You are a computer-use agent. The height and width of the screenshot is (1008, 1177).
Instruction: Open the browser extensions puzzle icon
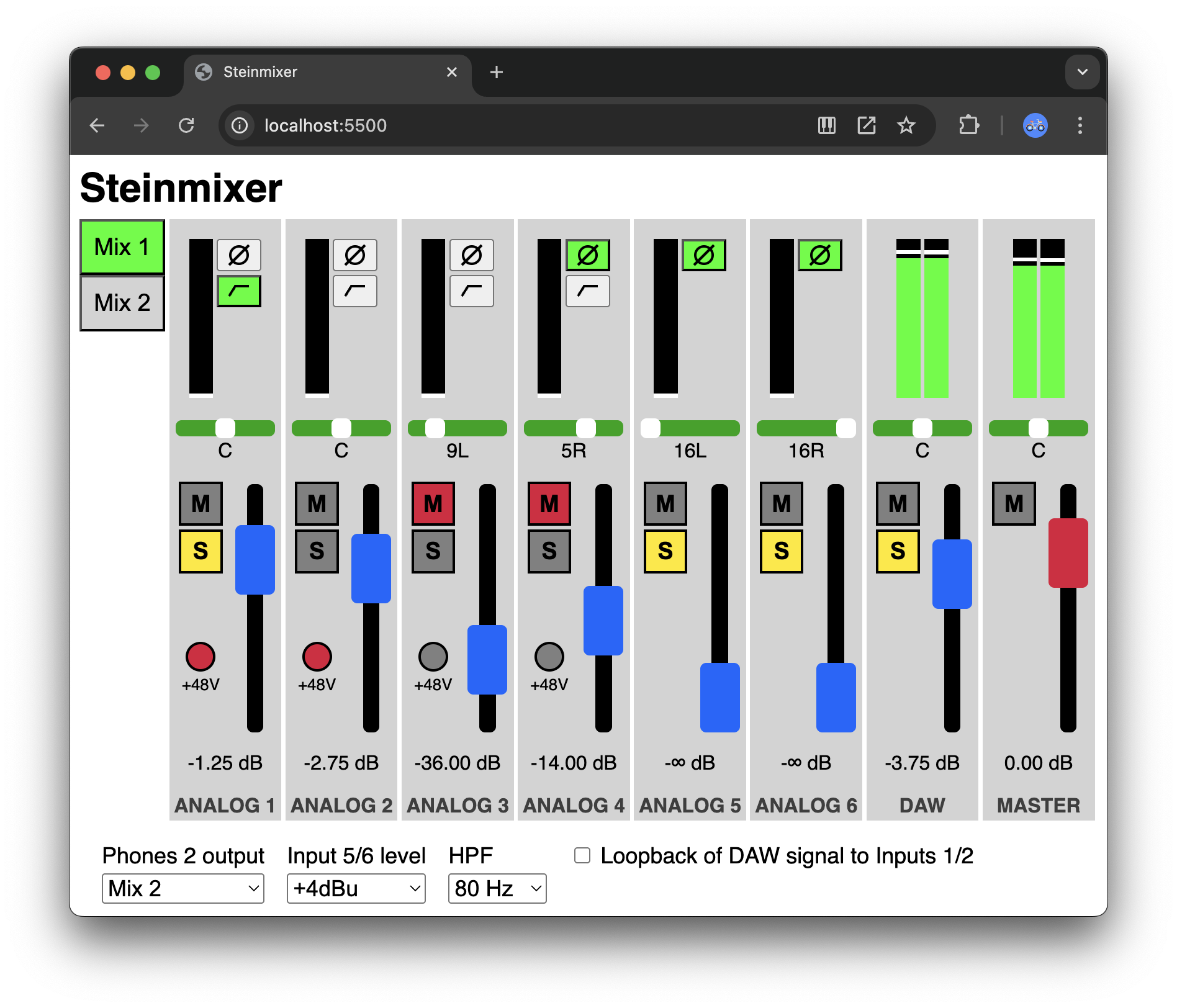point(968,125)
